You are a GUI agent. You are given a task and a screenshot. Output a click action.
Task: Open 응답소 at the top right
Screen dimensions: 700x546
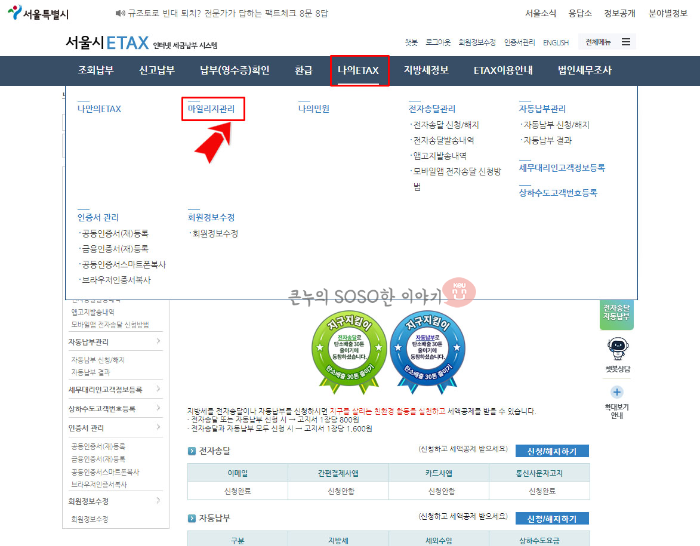coord(579,13)
